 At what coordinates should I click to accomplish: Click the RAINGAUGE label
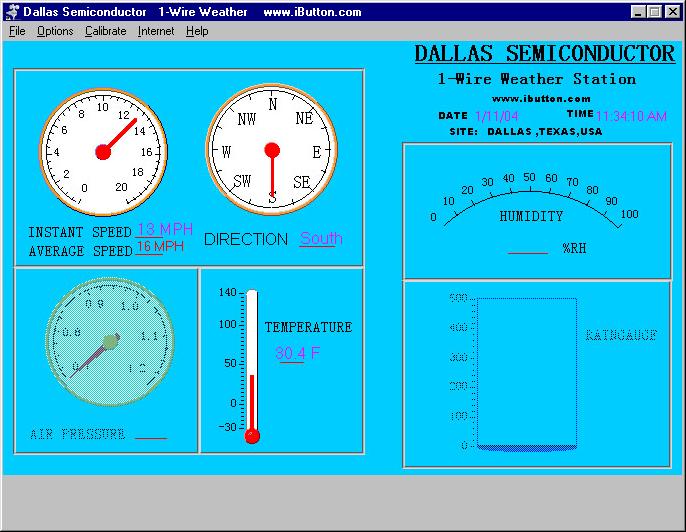tap(621, 335)
